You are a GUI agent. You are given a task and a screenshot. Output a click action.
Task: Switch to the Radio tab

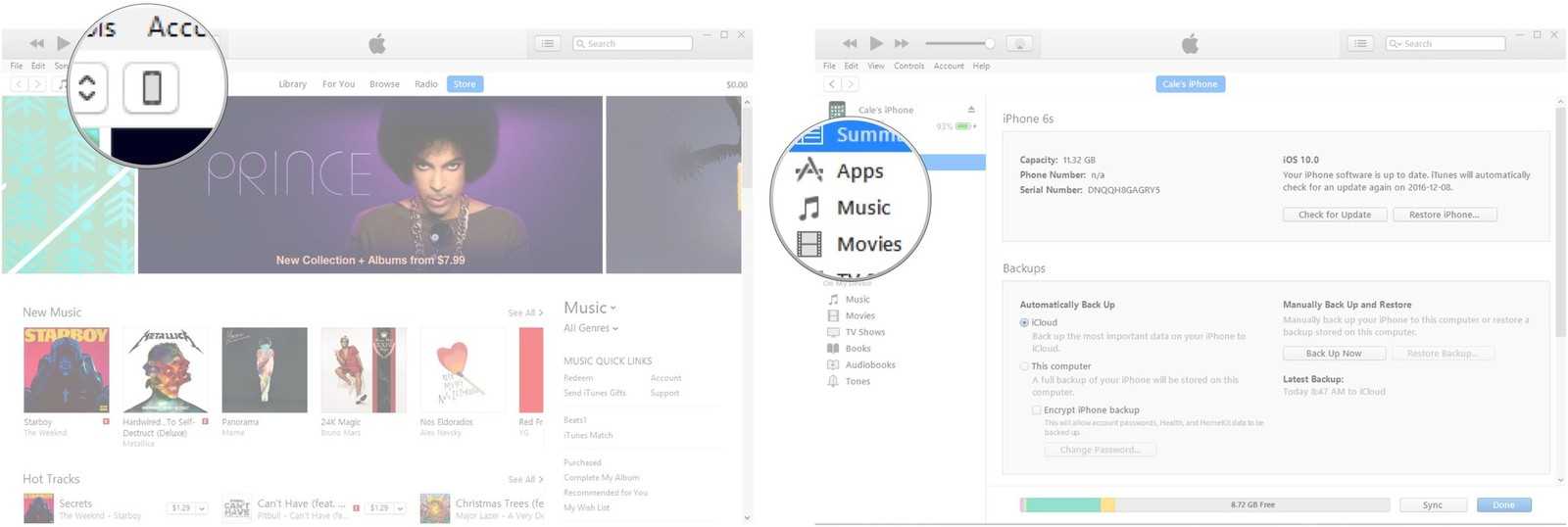(x=425, y=84)
